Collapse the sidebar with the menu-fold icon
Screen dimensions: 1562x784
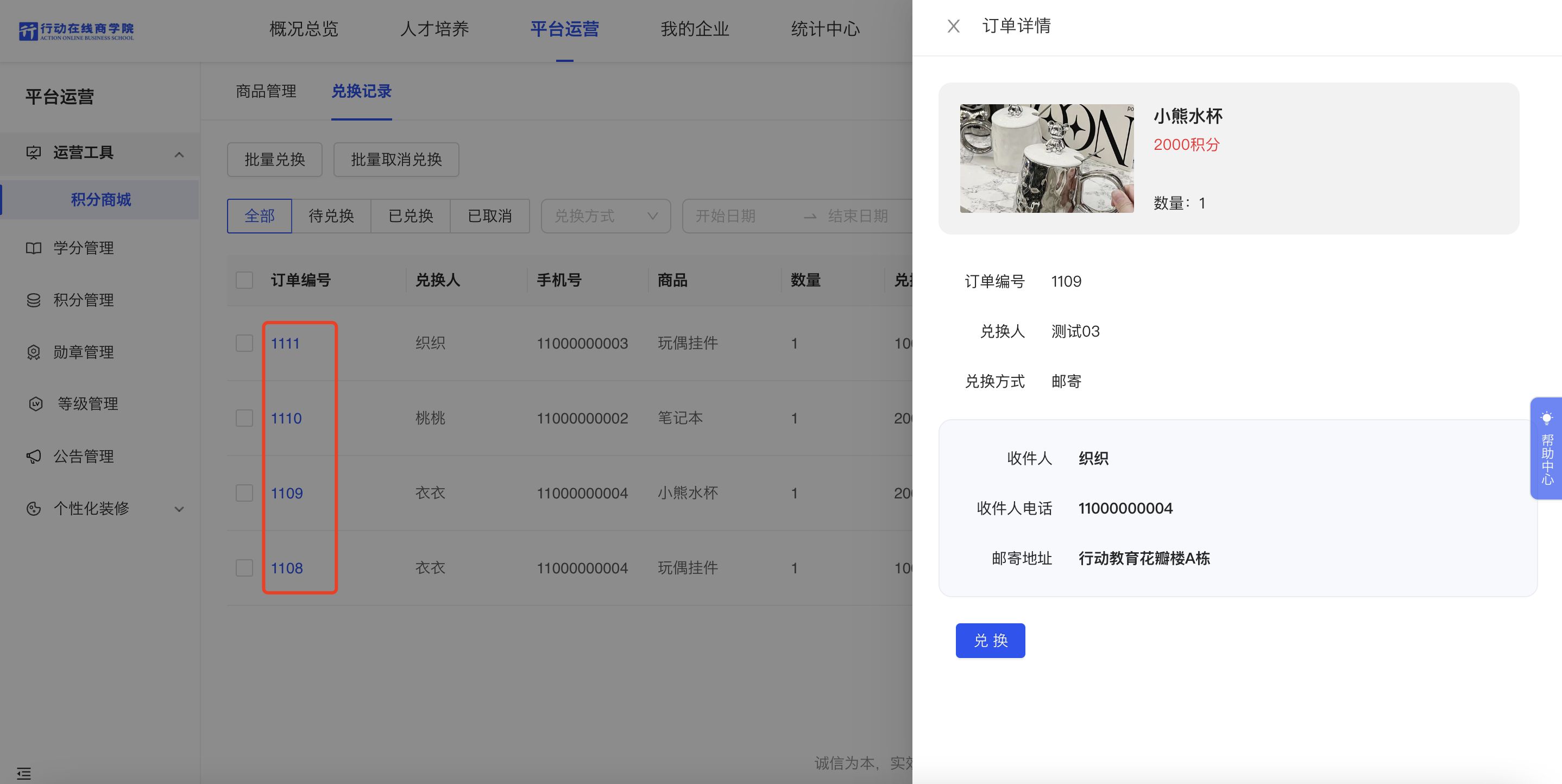coord(24,773)
